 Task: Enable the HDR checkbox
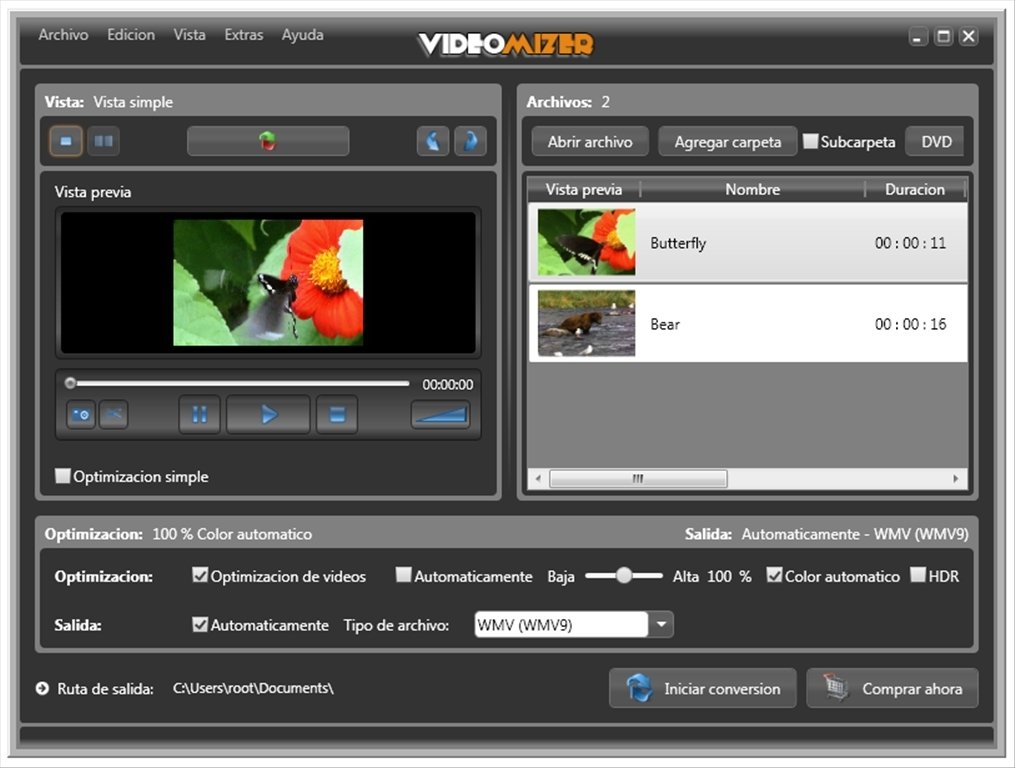pos(917,575)
